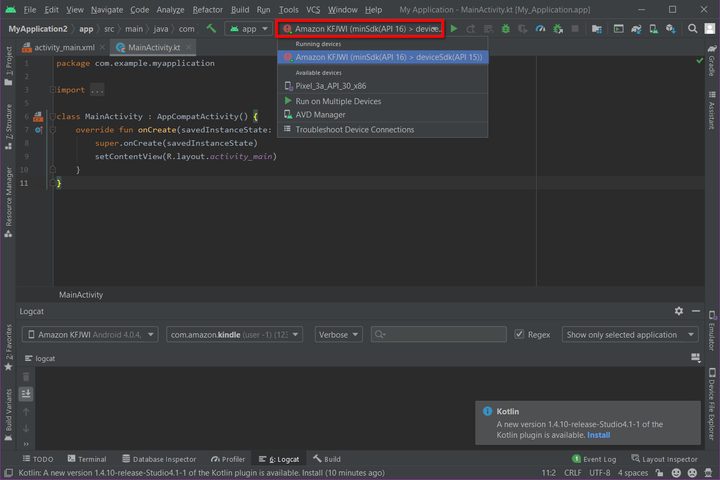The width and height of the screenshot is (720, 480).
Task: Switch to activity_main.xml editor tab
Action: (64, 47)
